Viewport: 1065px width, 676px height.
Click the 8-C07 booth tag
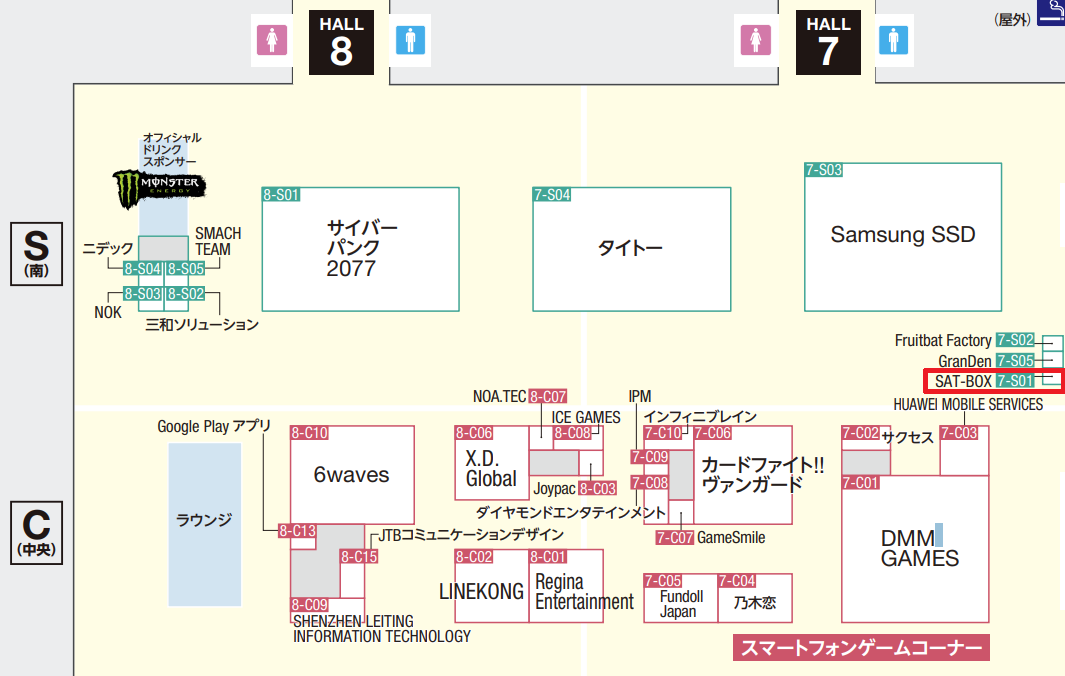pos(548,397)
